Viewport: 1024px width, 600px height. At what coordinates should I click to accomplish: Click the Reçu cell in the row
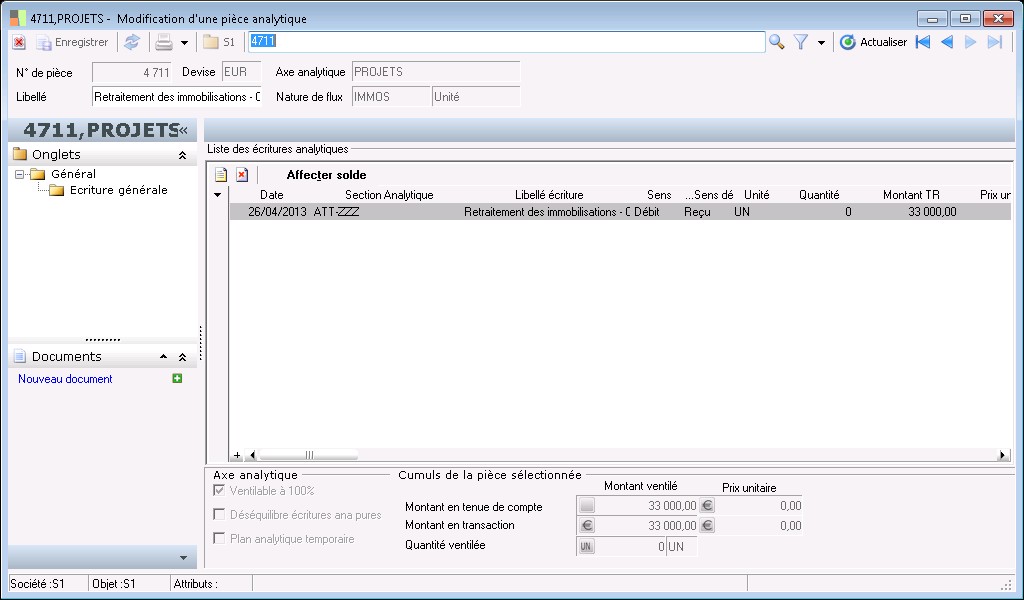[x=697, y=212]
